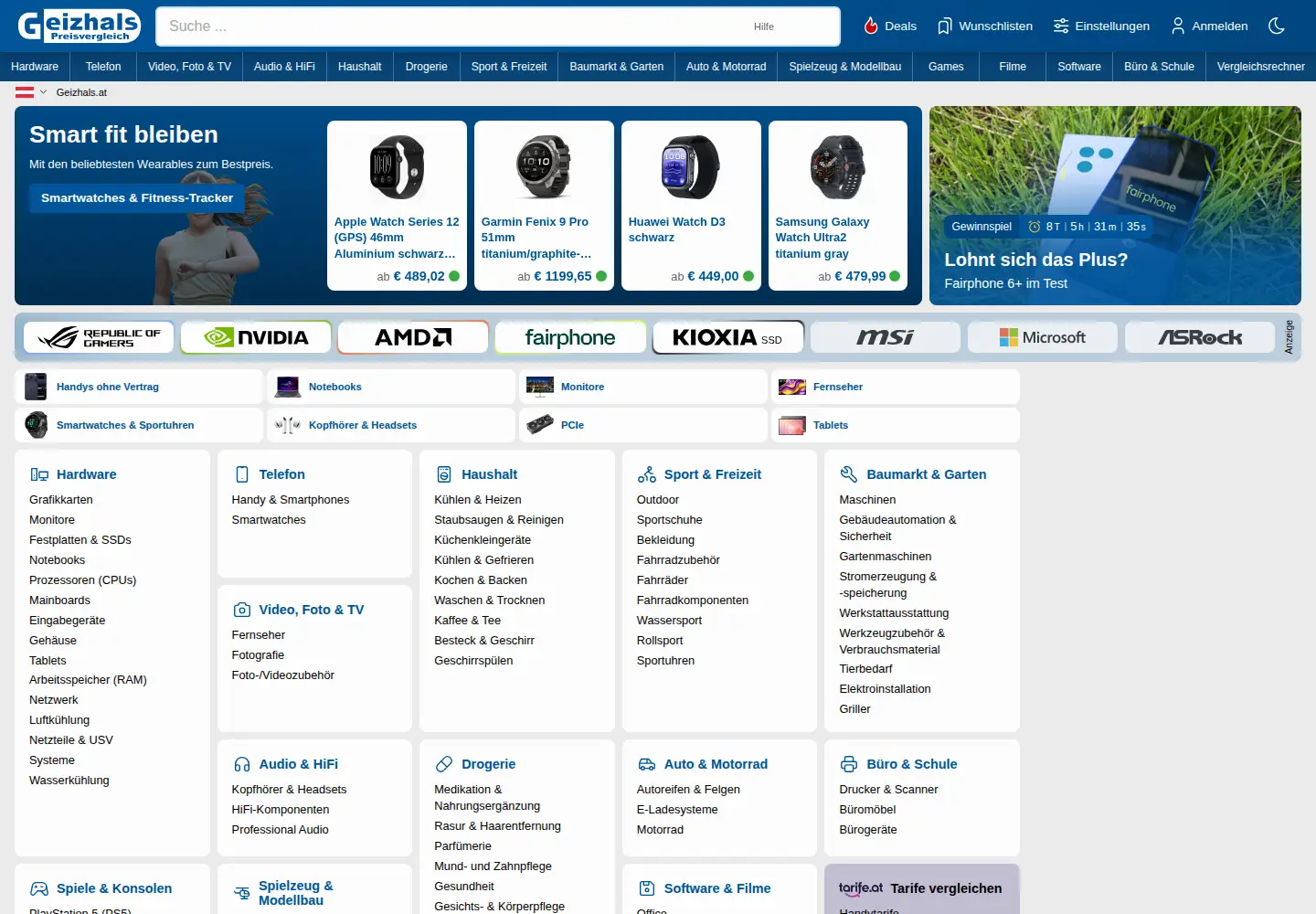This screenshot has width=1316, height=914.
Task: Click the Audio & HiFi headphones icon
Action: [242, 764]
